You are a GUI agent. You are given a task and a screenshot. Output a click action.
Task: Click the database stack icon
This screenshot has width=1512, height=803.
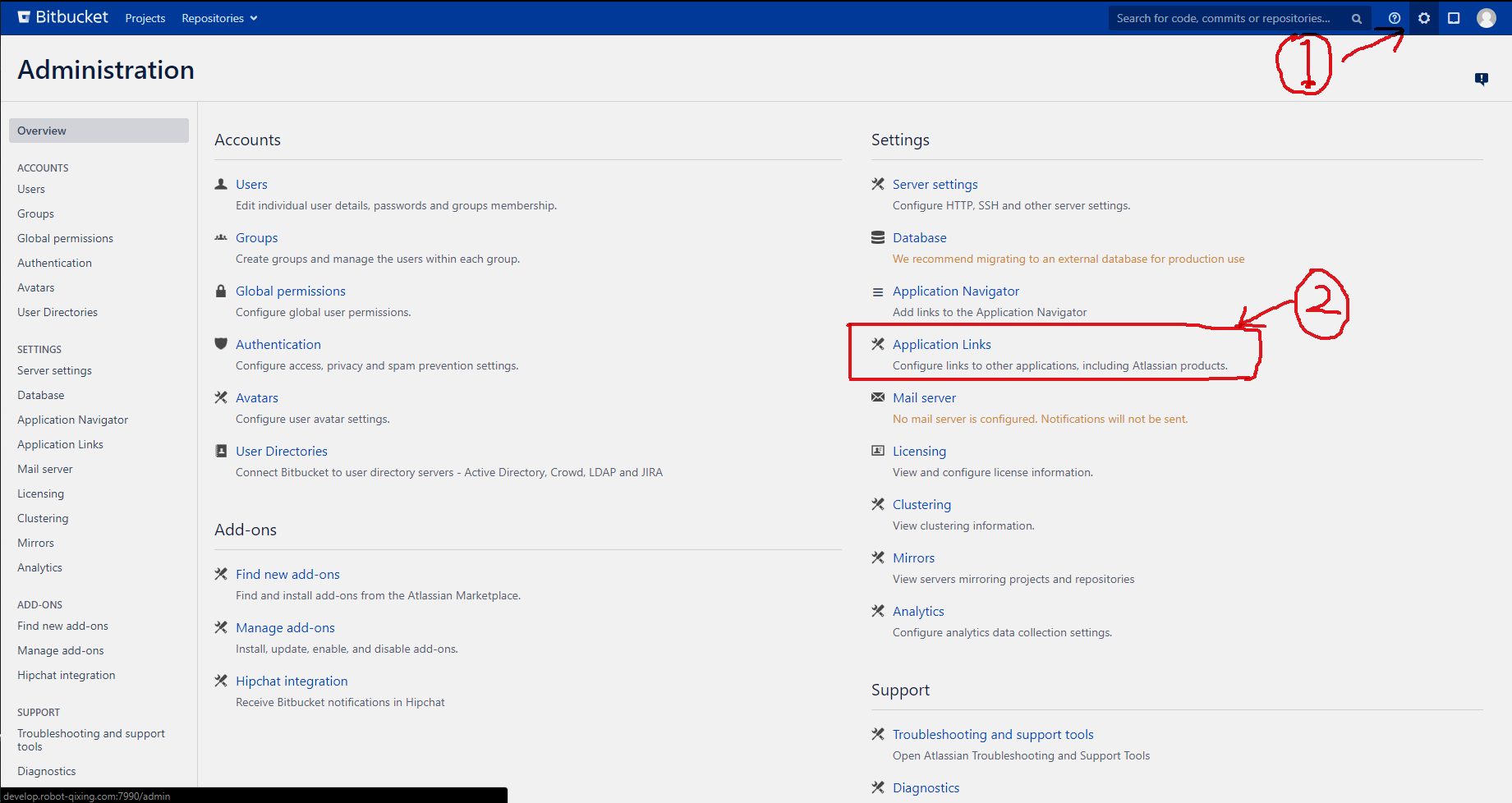coord(878,237)
